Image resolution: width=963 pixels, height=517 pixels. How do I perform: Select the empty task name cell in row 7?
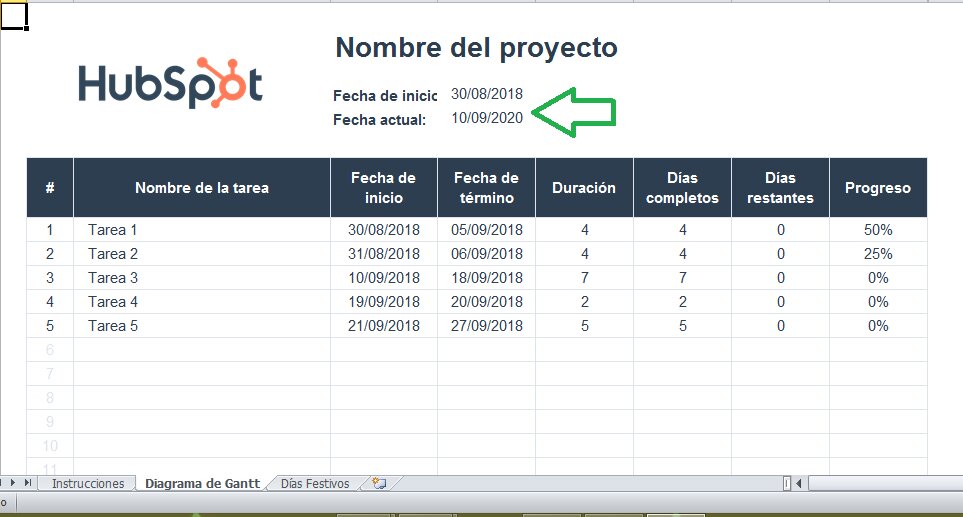202,373
